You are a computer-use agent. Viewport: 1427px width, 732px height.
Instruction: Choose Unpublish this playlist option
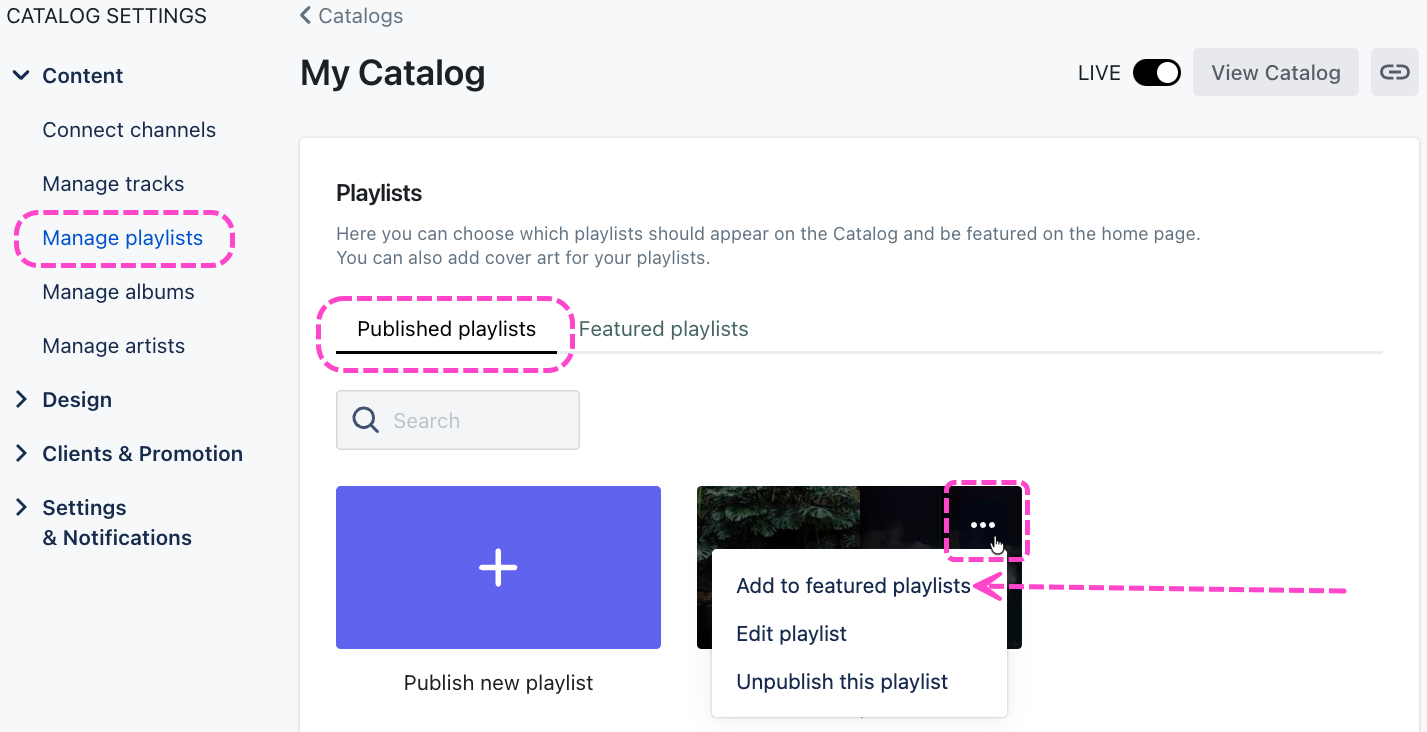842,682
